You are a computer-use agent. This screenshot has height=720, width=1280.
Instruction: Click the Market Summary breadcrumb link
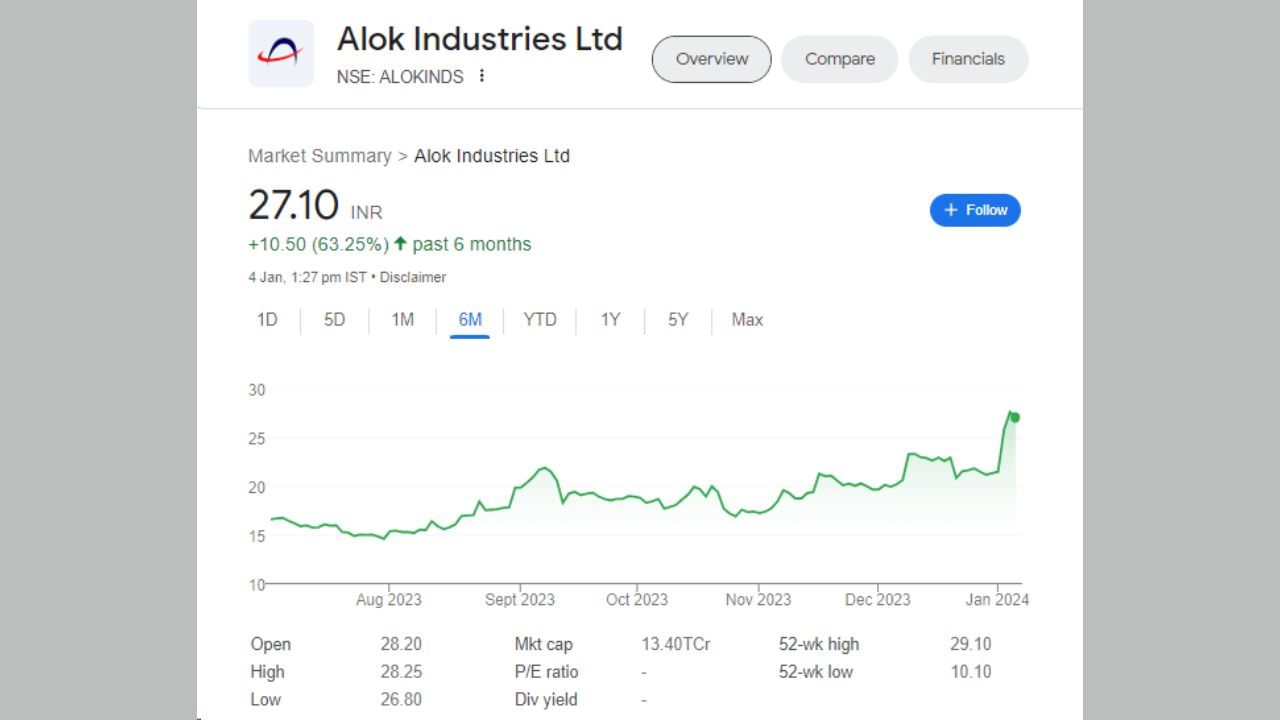point(319,156)
